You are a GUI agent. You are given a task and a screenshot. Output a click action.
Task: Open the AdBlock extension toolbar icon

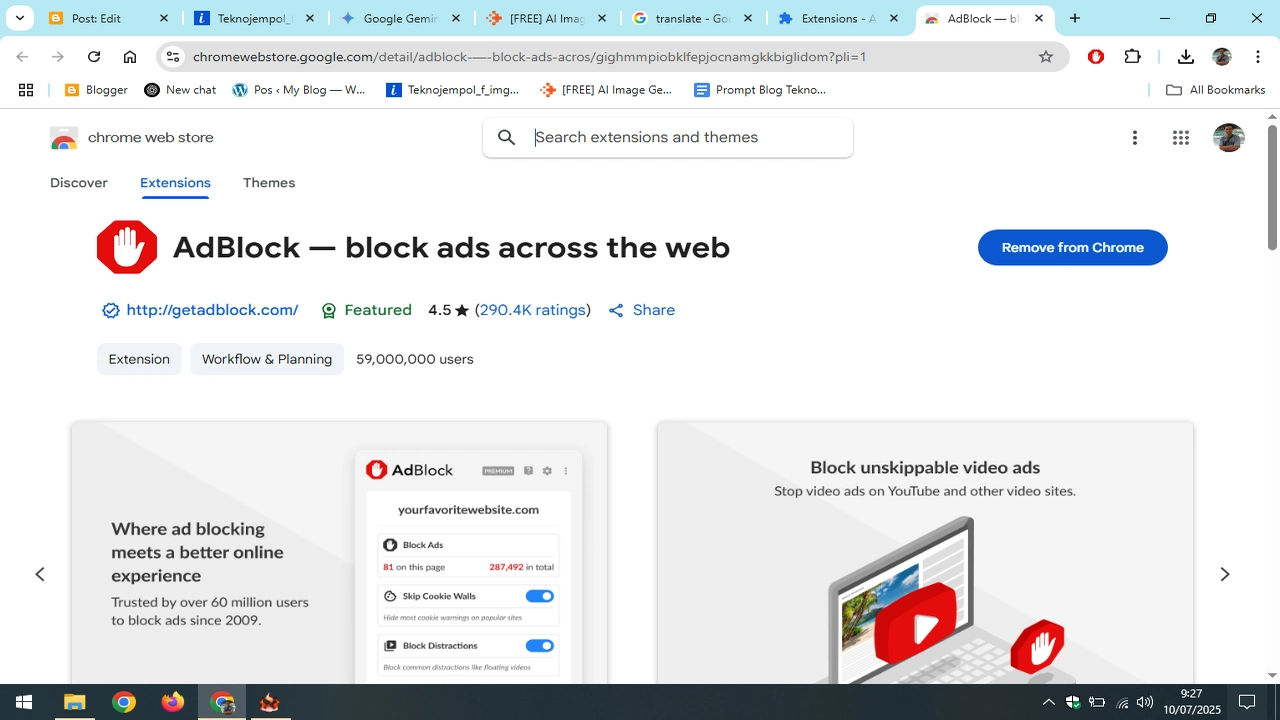tap(1096, 57)
